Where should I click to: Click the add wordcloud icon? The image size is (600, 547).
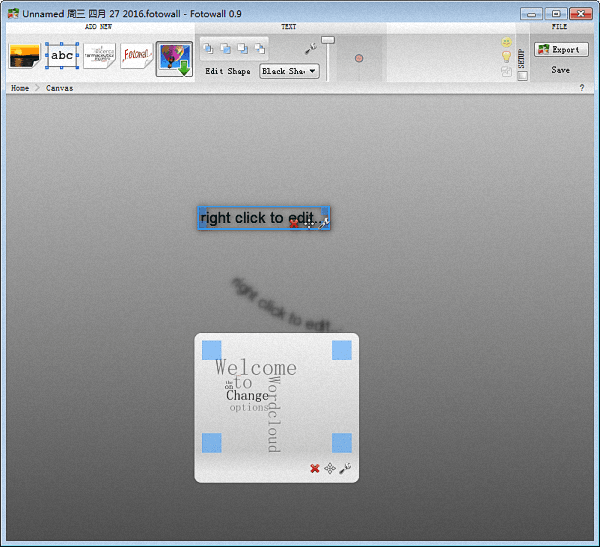[99, 56]
